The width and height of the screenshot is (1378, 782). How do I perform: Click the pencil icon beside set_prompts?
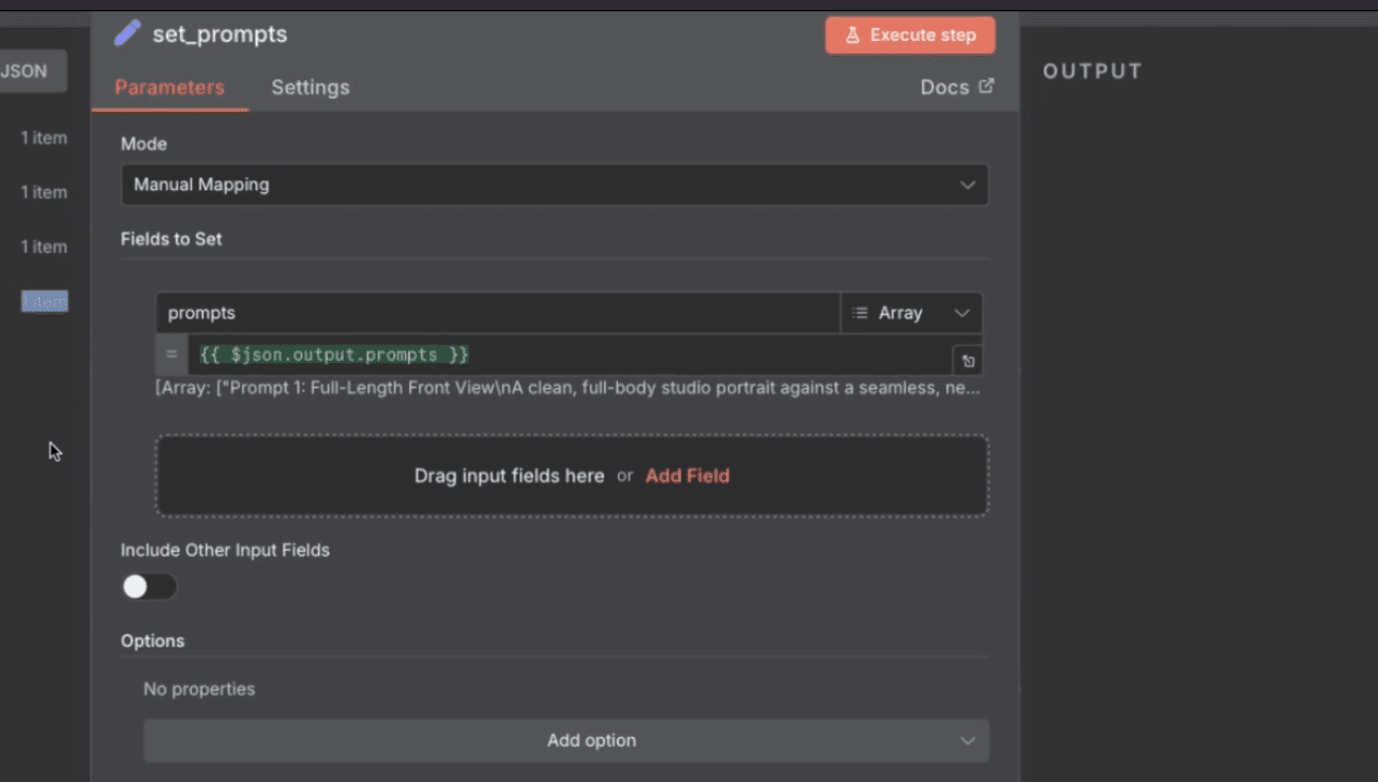(x=127, y=34)
